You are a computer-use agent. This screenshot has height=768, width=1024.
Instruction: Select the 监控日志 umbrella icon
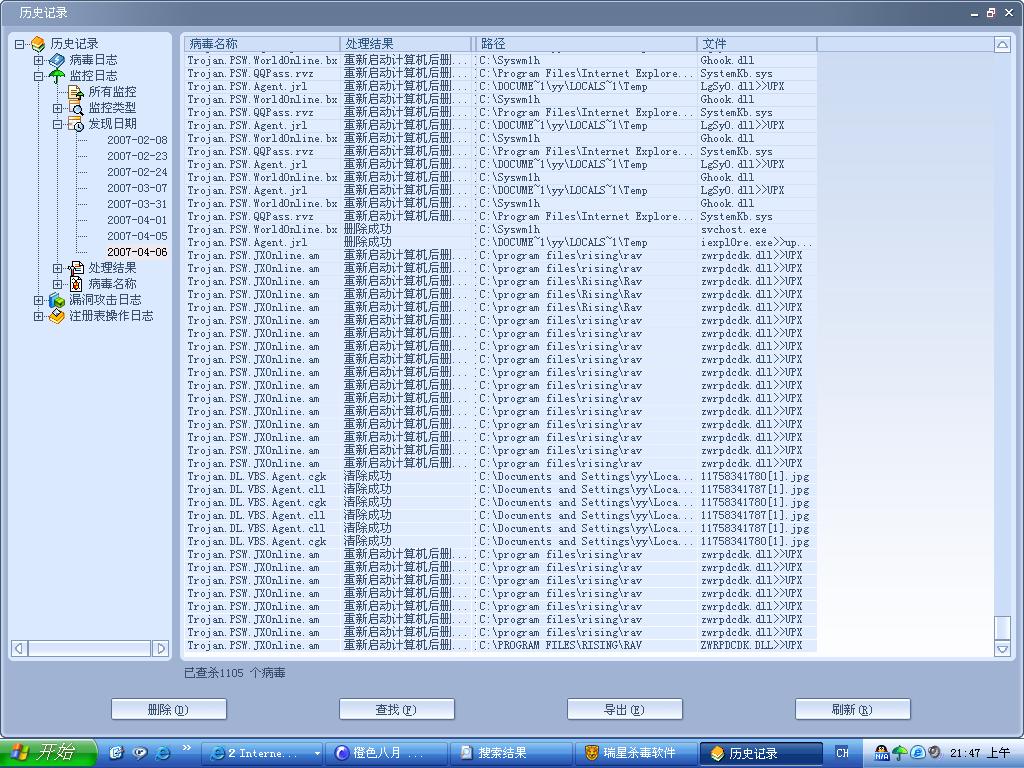click(x=57, y=76)
